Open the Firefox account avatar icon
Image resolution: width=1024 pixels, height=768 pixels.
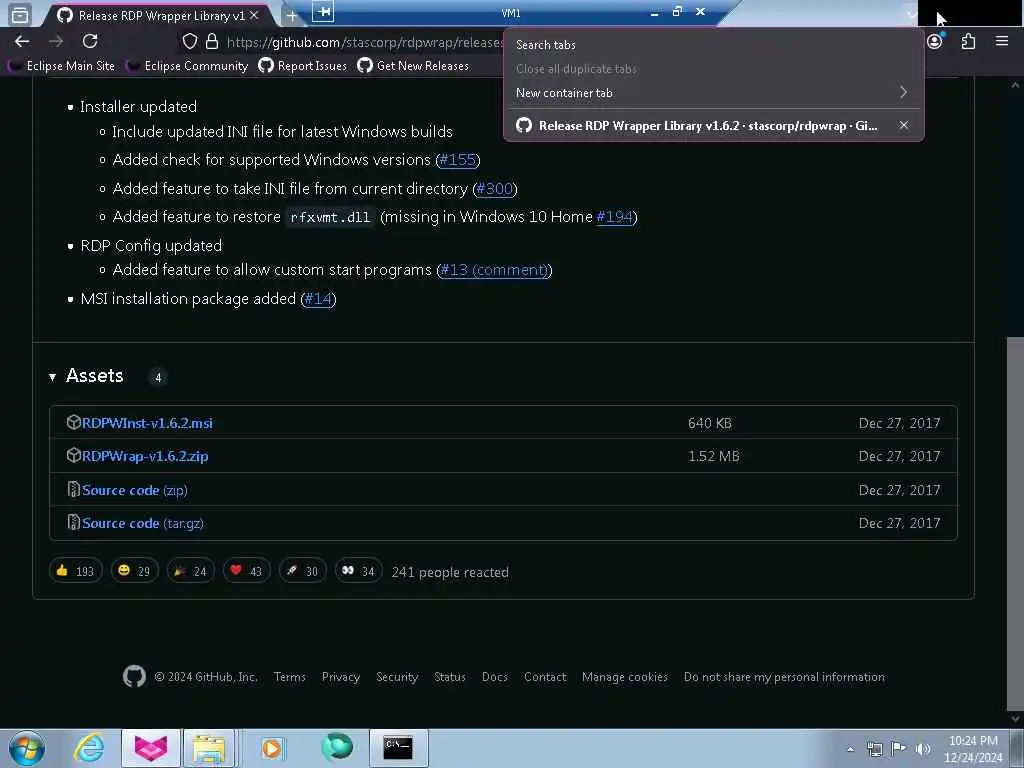click(935, 41)
